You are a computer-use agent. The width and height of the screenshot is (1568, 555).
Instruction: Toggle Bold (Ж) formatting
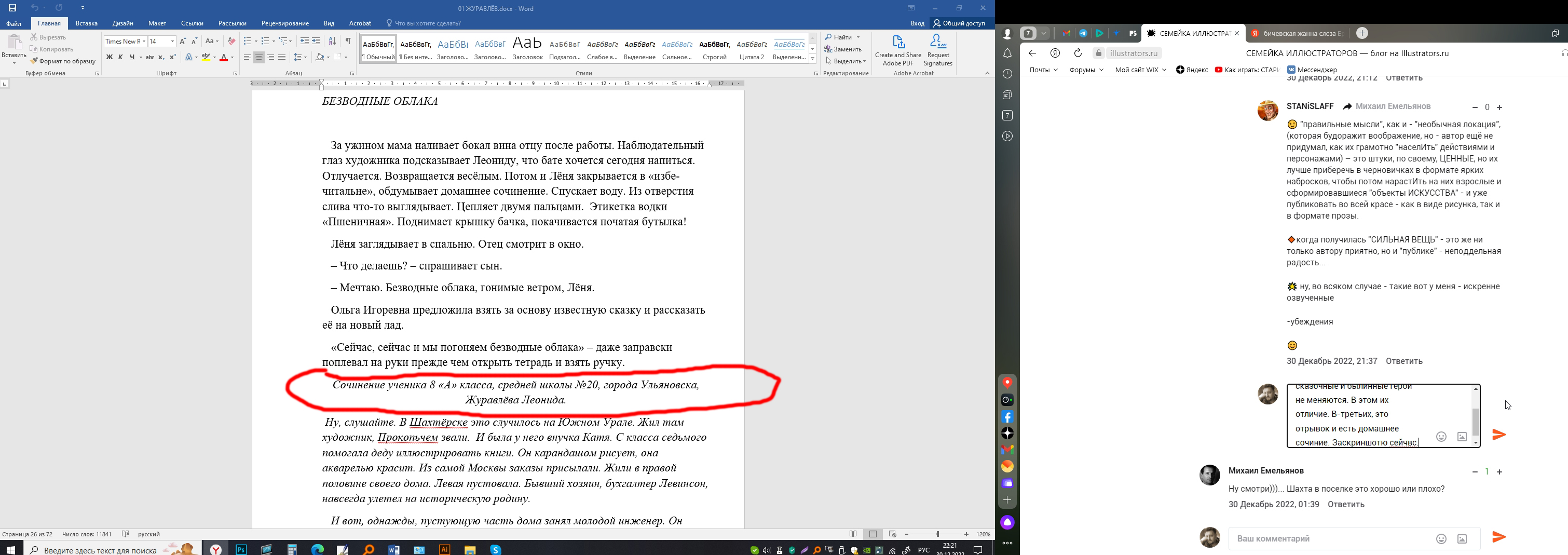point(110,57)
